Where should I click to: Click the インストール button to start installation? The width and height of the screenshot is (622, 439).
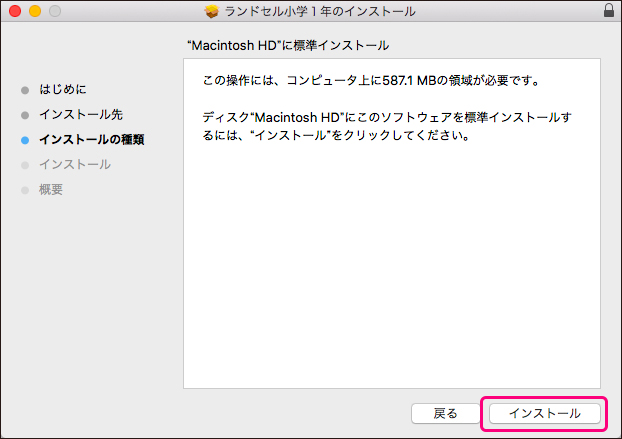(544, 414)
